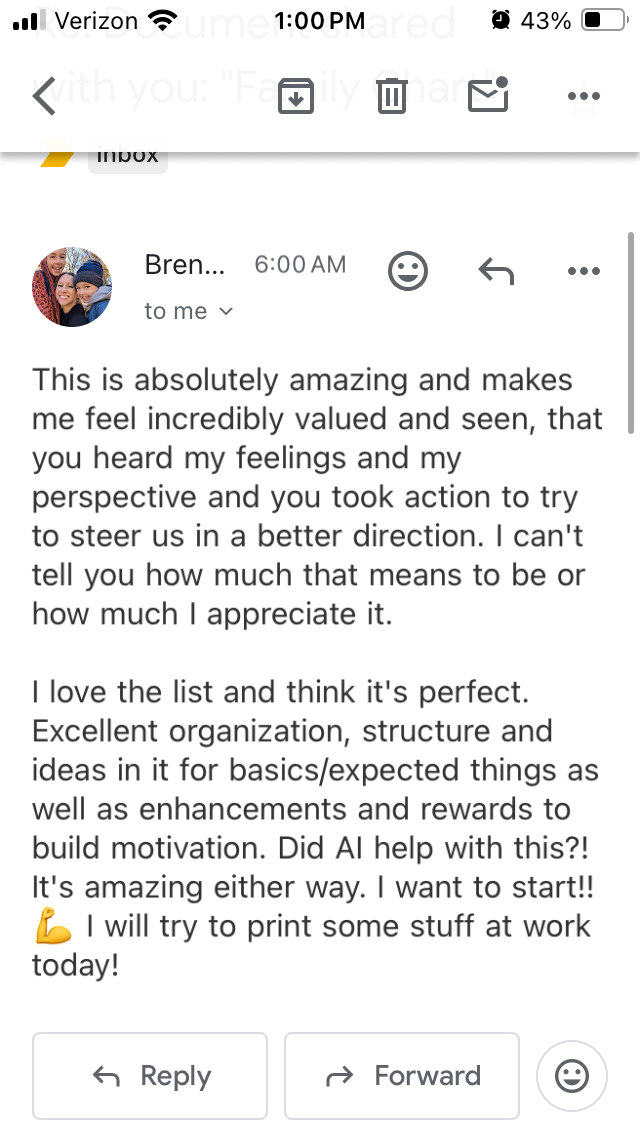Open the sender's profile photo
The width and height of the screenshot is (640, 1136).
(x=72, y=287)
